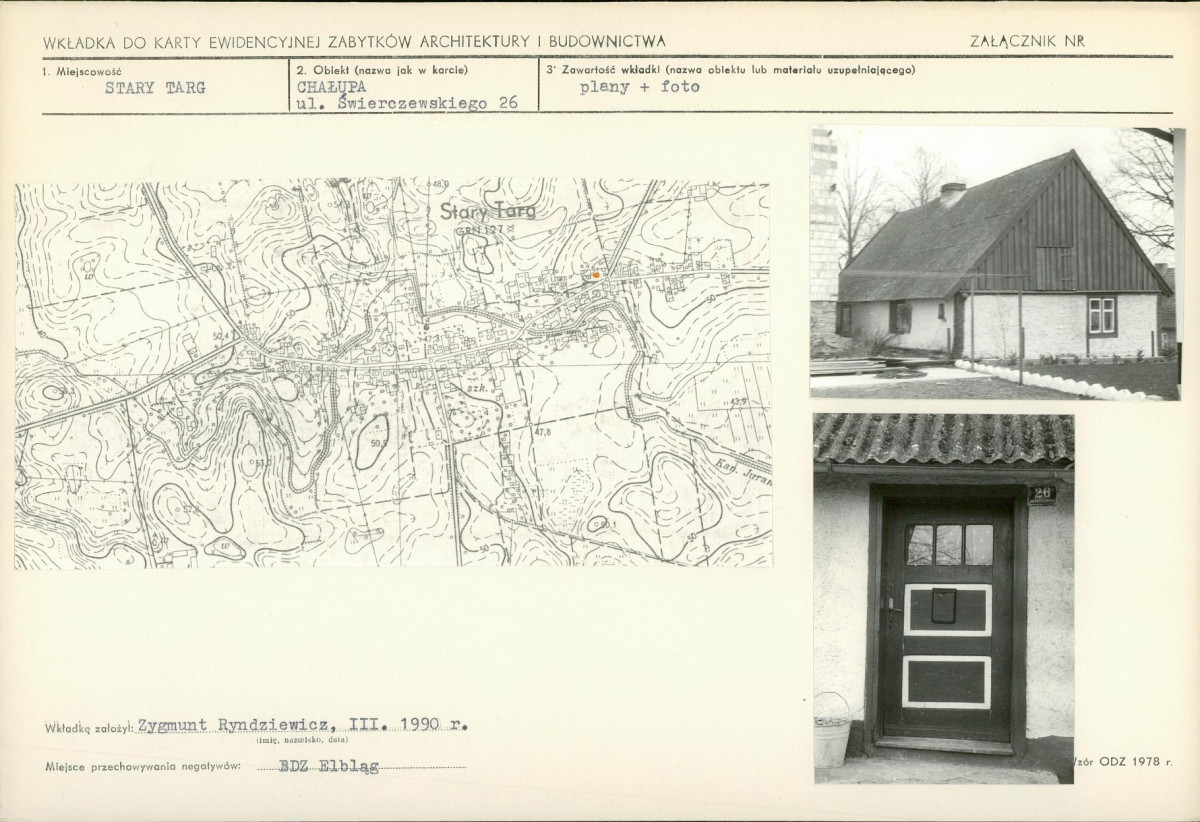Click the orange location marker on the map
Screen dimensions: 1200x822
[596, 273]
